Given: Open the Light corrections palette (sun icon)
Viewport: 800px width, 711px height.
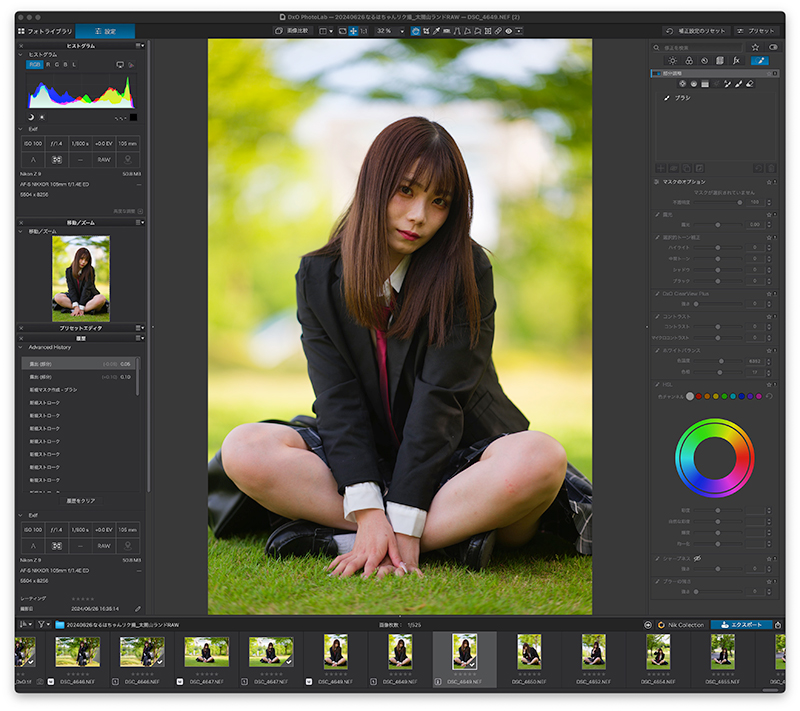Looking at the screenshot, I should 672,61.
